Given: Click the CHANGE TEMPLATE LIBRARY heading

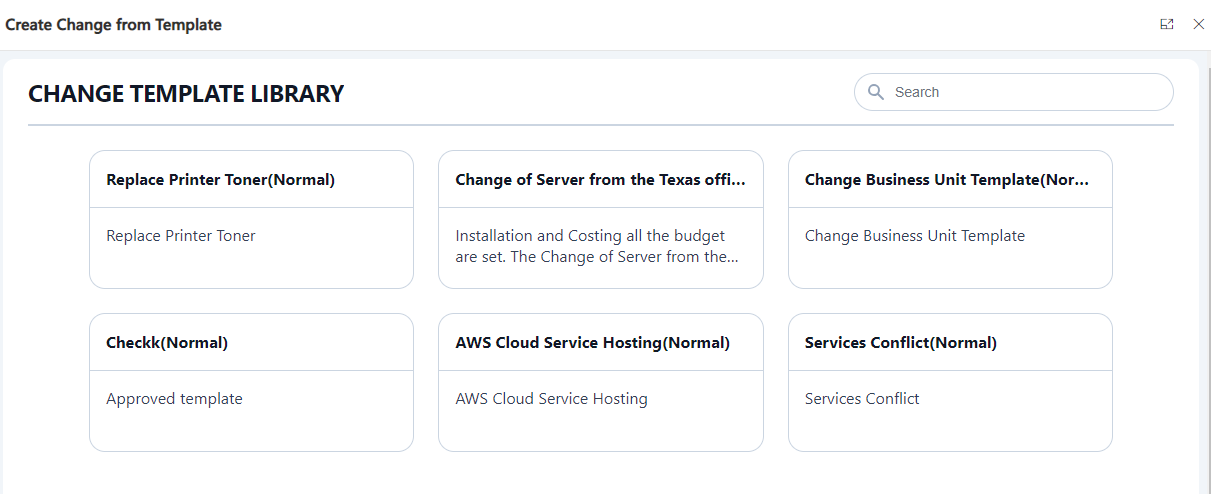Looking at the screenshot, I should pos(186,94).
